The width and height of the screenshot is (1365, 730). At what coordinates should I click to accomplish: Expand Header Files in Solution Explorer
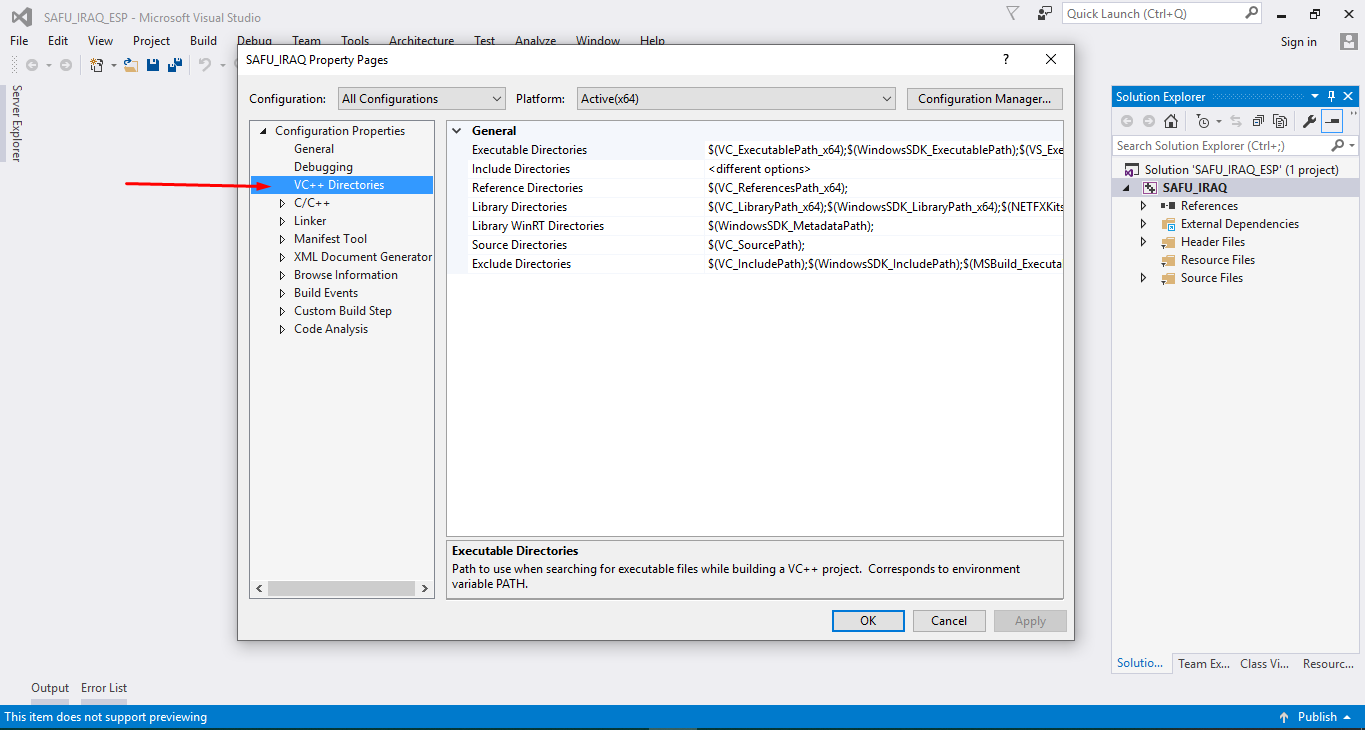click(1144, 242)
